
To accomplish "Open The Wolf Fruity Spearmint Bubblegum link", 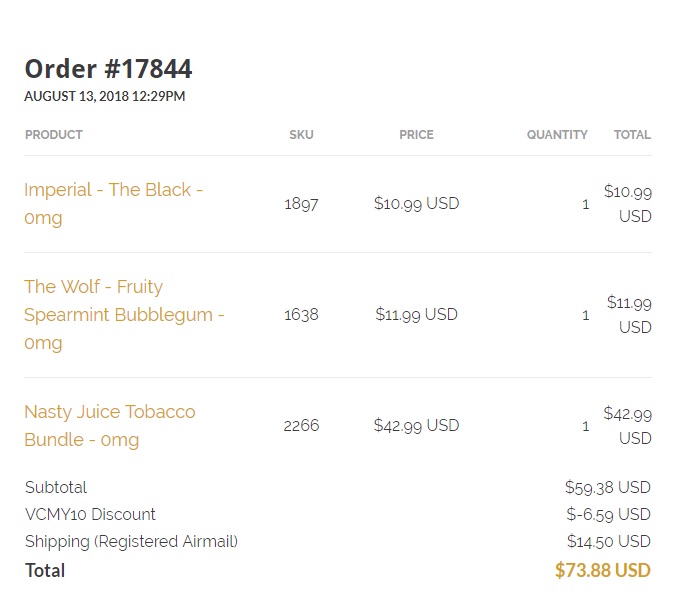I will 124,314.
